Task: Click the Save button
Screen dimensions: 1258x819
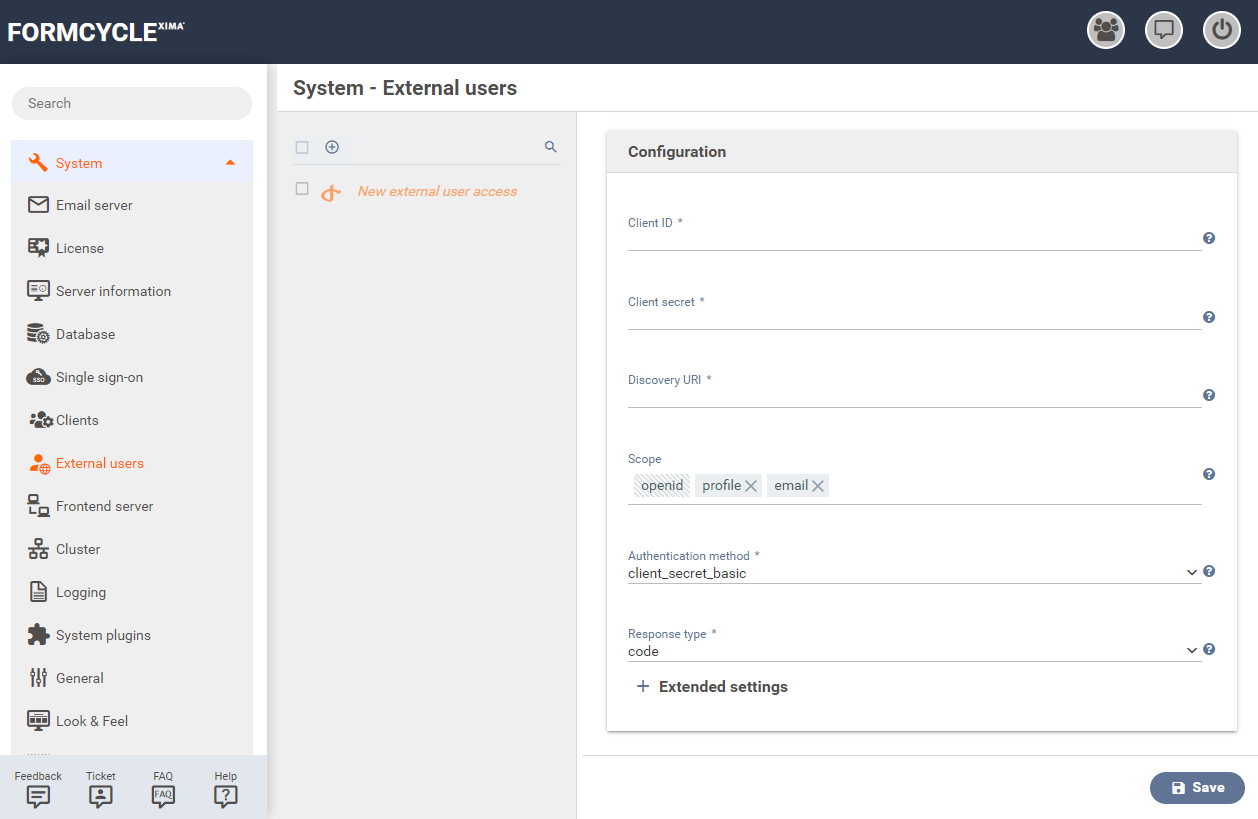Action: [x=1197, y=788]
